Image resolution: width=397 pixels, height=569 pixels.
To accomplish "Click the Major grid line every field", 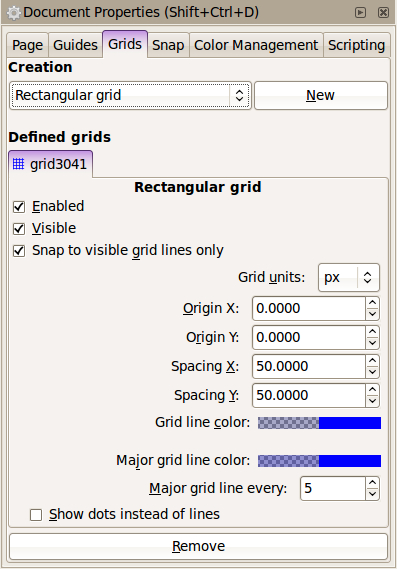I will click(333, 488).
